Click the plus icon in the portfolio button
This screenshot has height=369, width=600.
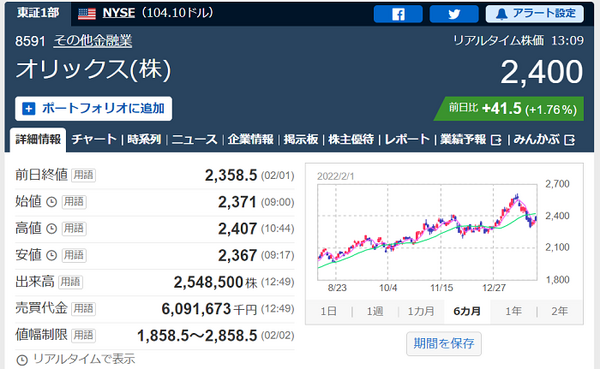(x=29, y=109)
